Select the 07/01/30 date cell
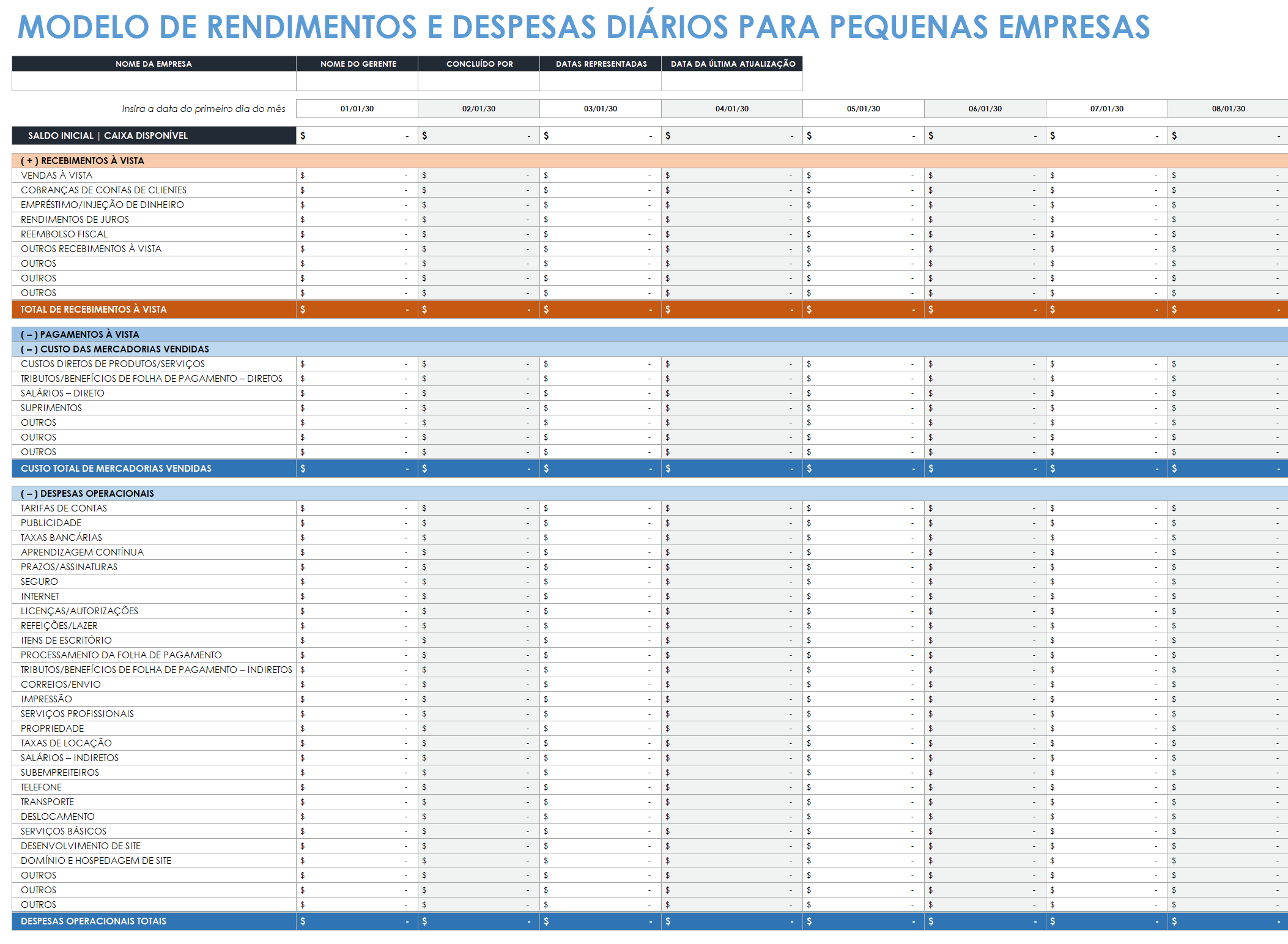 pyautogui.click(x=1107, y=109)
